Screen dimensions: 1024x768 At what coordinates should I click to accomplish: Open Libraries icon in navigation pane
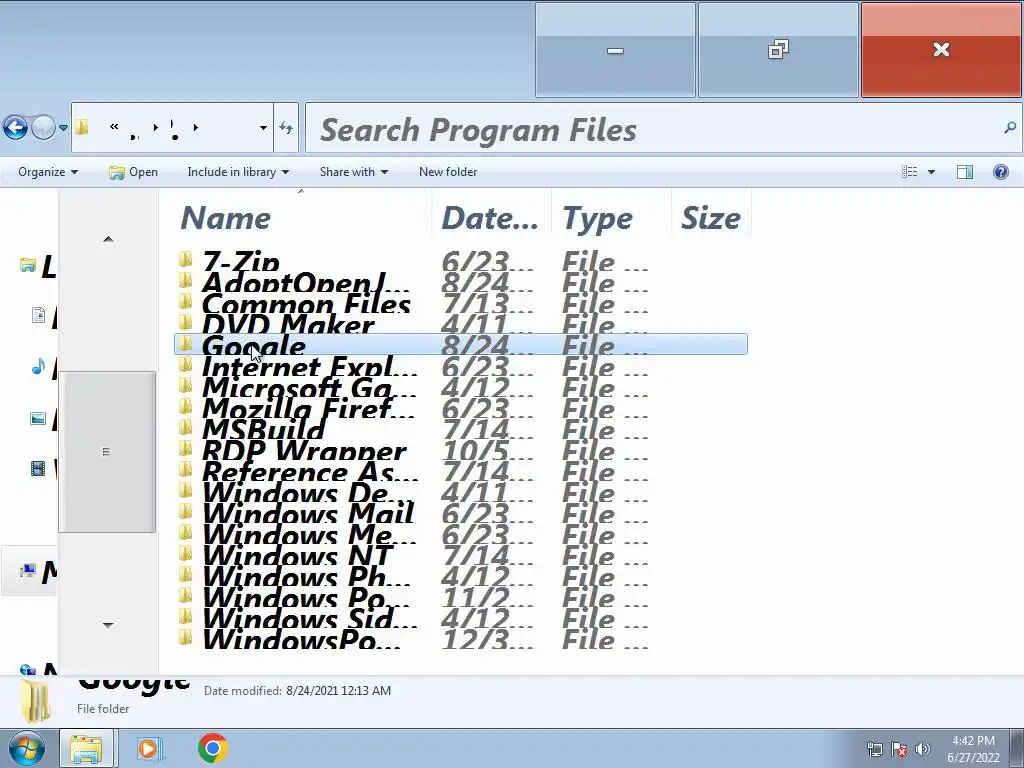27,265
